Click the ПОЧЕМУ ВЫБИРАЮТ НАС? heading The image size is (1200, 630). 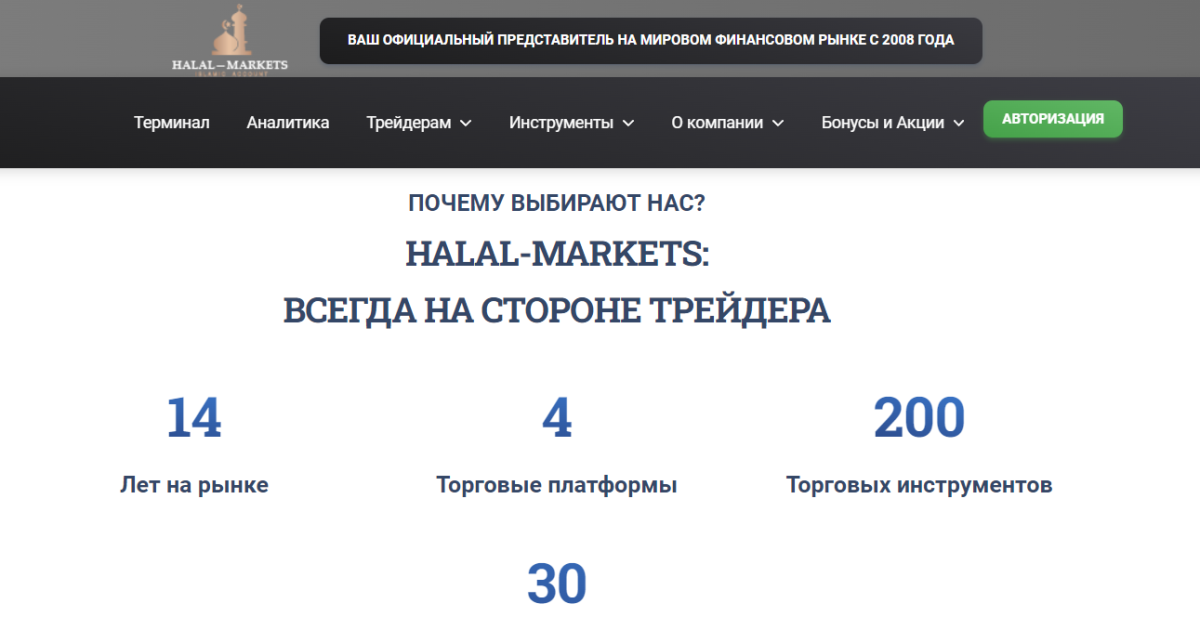(557, 203)
